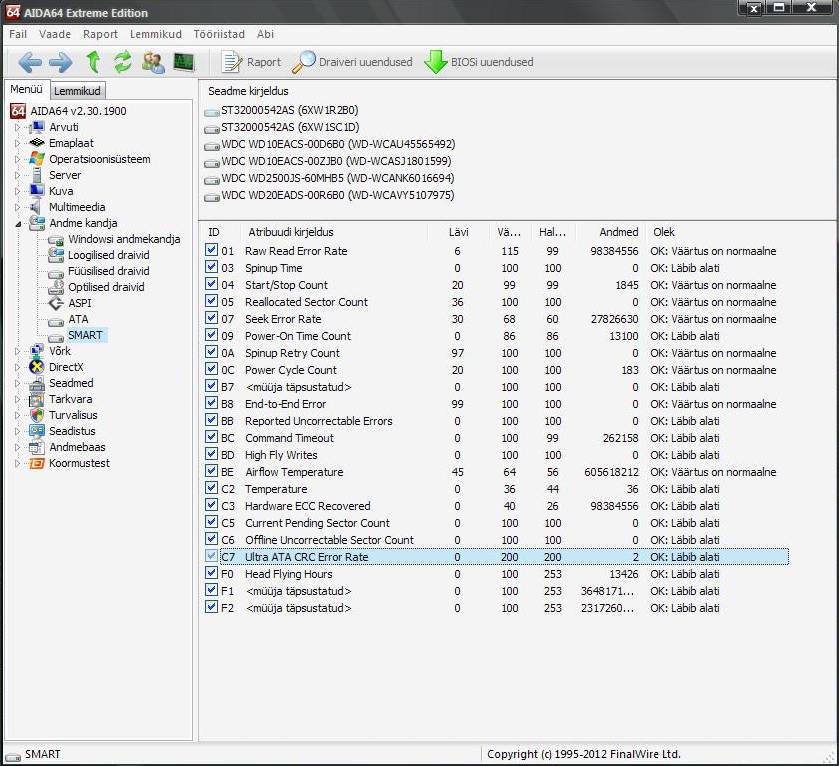Click the Back arrow toolbar icon
Screen dimensions: 839x766
click(30, 62)
